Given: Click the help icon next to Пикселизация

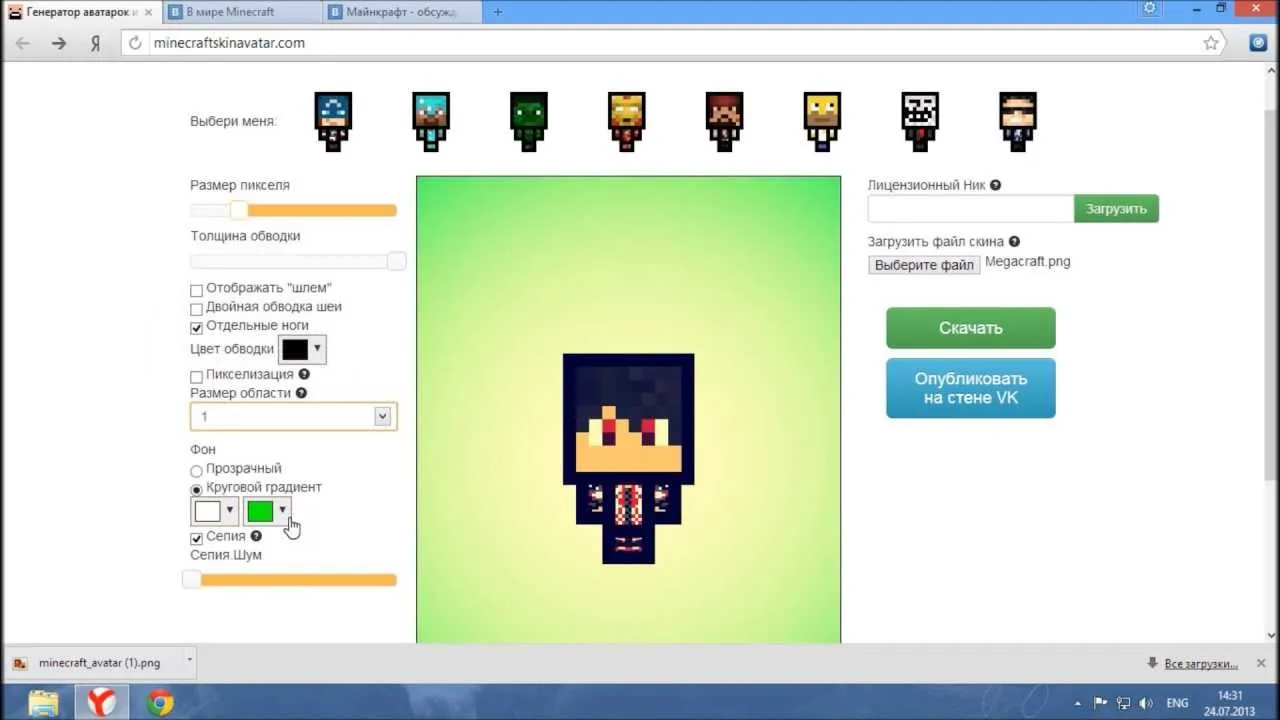Looking at the screenshot, I should coord(304,375).
